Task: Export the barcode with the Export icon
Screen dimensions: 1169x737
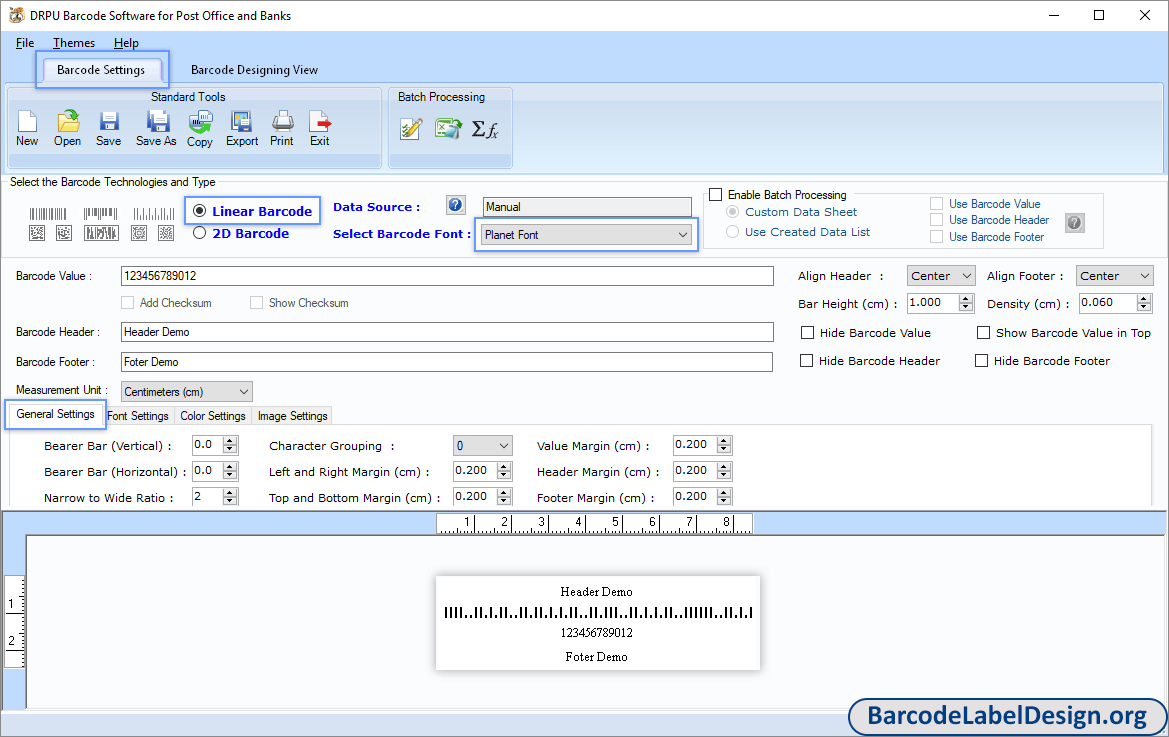Action: pos(242,122)
